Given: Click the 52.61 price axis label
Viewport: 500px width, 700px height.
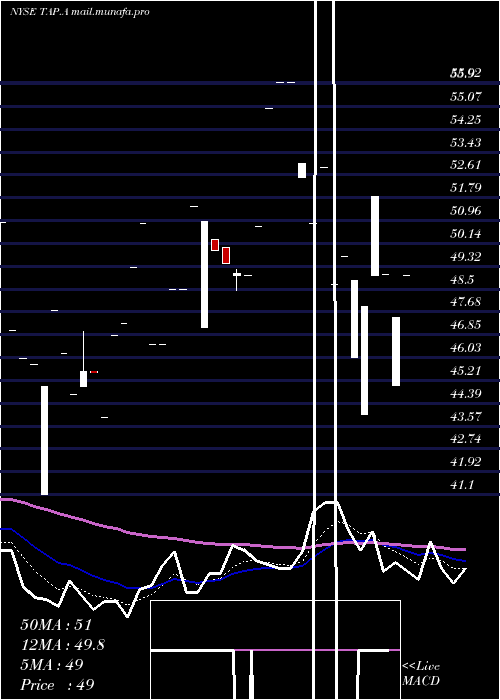Looking at the screenshot, I should point(466,165).
